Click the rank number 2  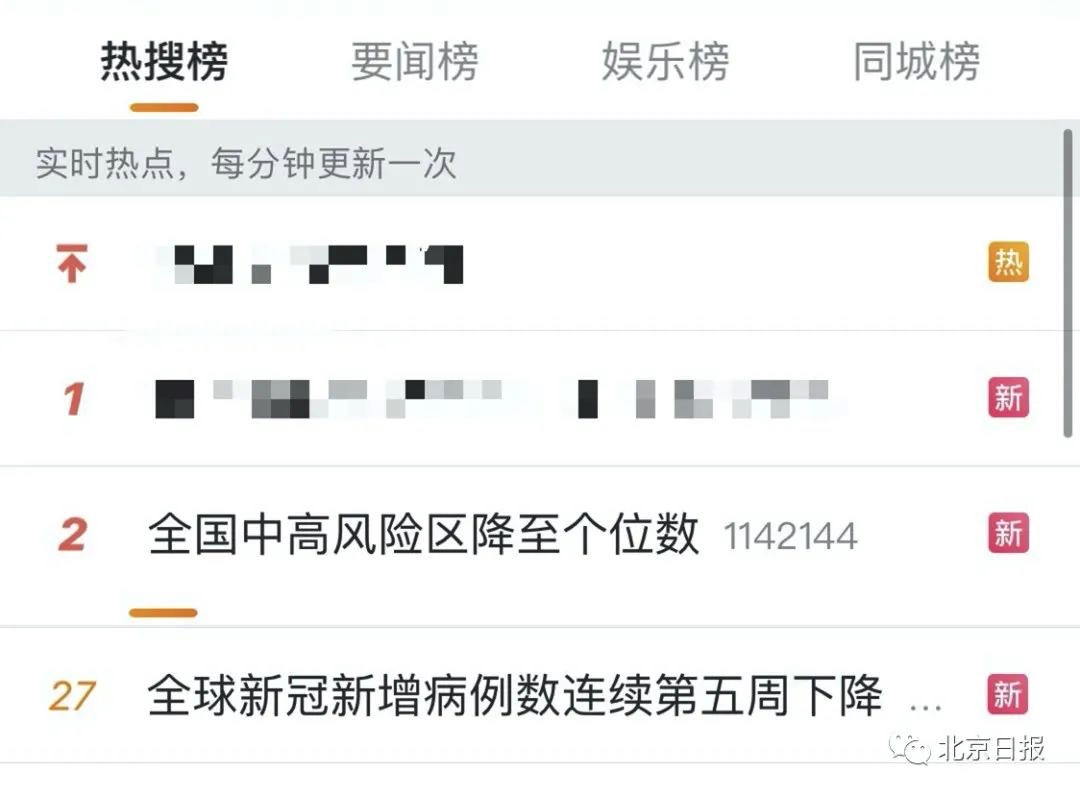pyautogui.click(x=73, y=535)
